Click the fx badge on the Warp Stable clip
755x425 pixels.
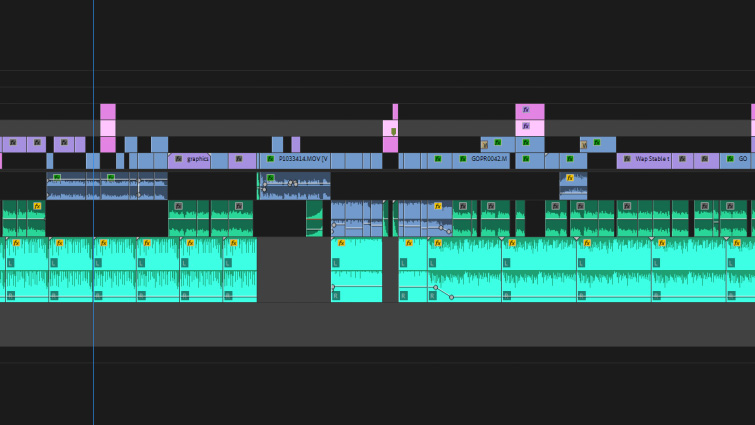[627, 159]
